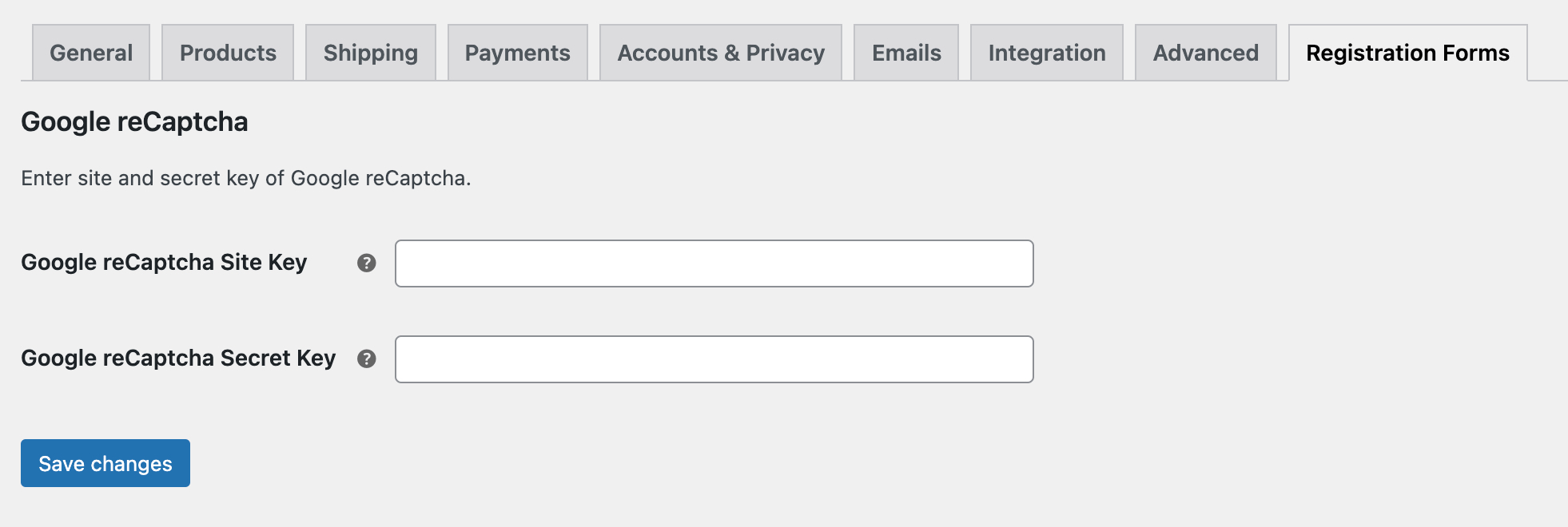Screen dimensions: 1568x527
Task: Click the help icon beside Secret Key
Action: pyautogui.click(x=368, y=359)
